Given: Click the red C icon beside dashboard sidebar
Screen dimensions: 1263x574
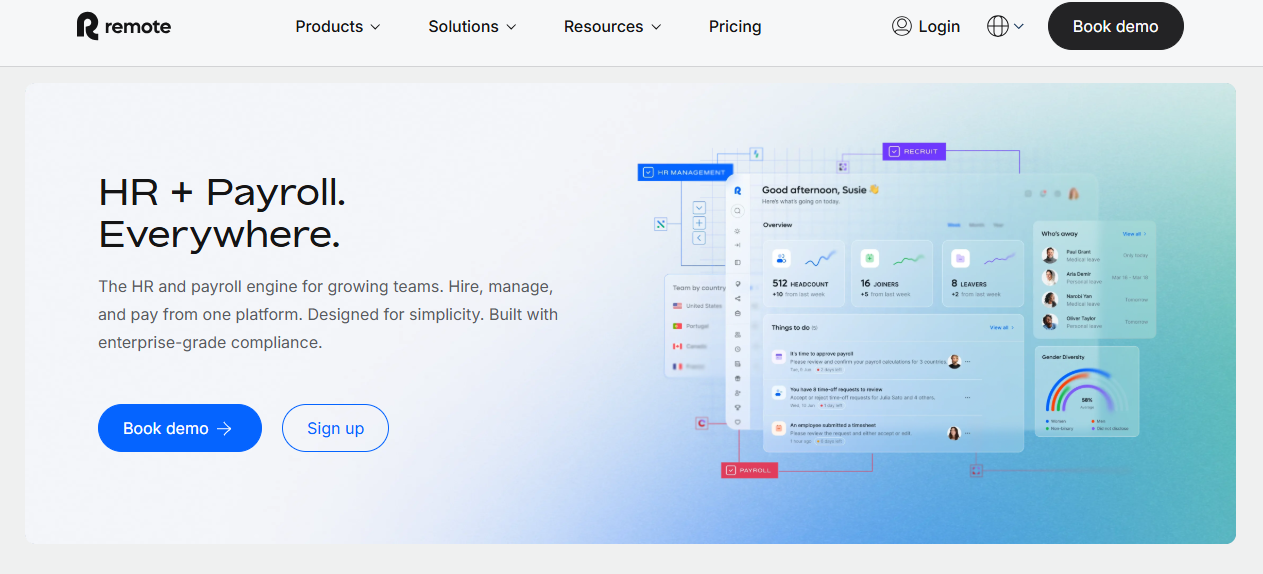Looking at the screenshot, I should point(702,423).
